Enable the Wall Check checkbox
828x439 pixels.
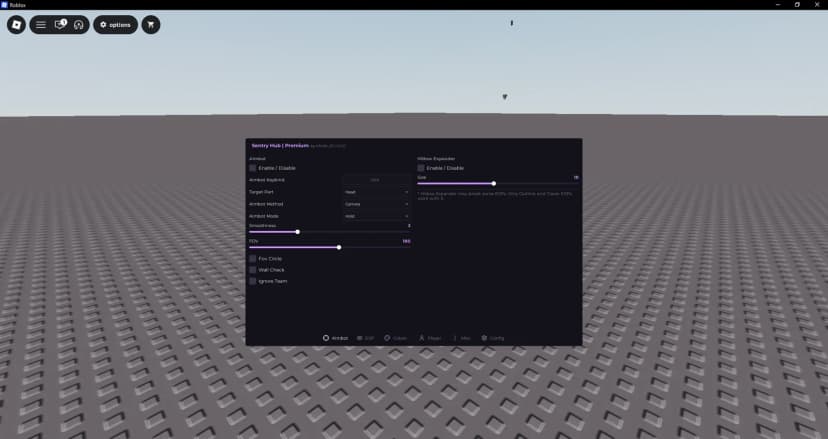[253, 269]
